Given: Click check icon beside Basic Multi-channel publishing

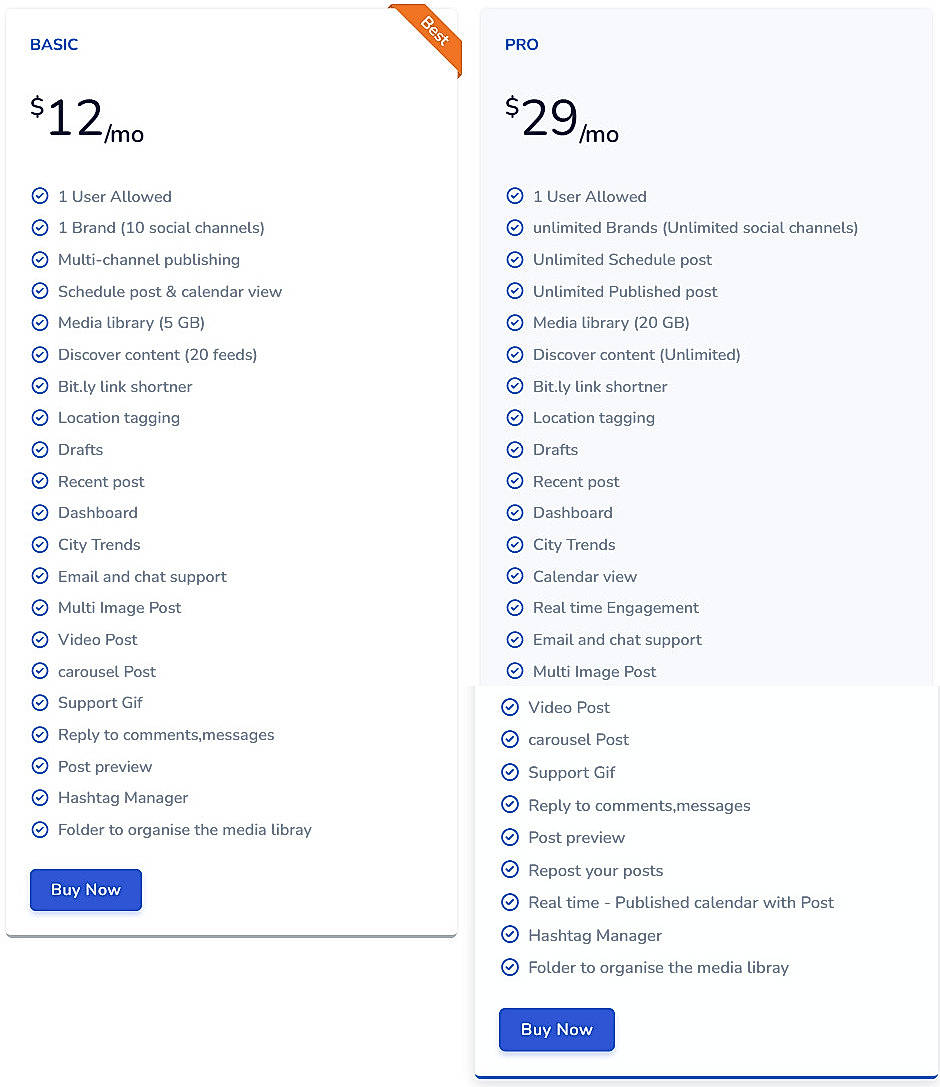Looking at the screenshot, I should click(x=40, y=260).
